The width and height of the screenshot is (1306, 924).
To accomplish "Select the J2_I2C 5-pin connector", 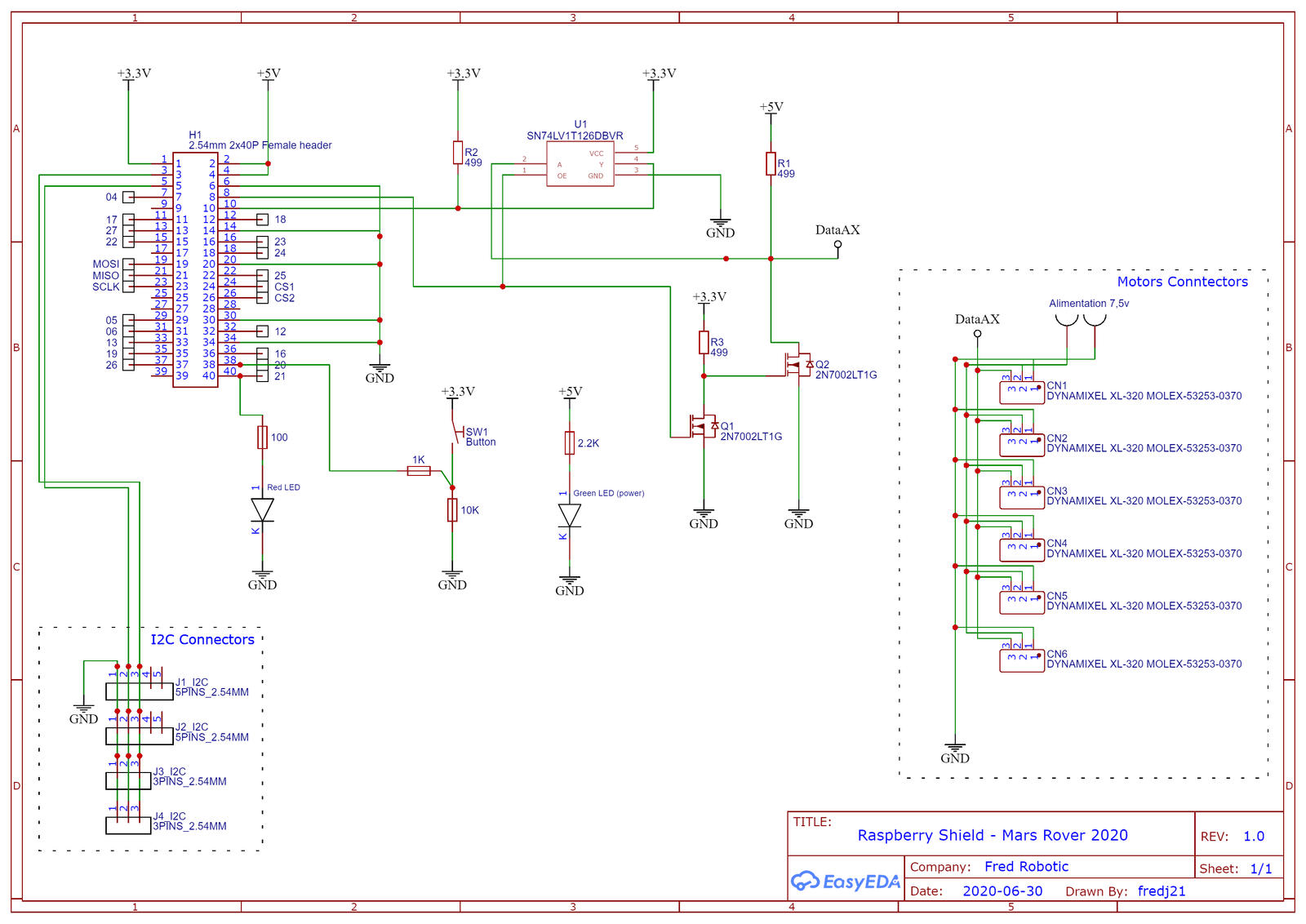I will click(x=140, y=736).
